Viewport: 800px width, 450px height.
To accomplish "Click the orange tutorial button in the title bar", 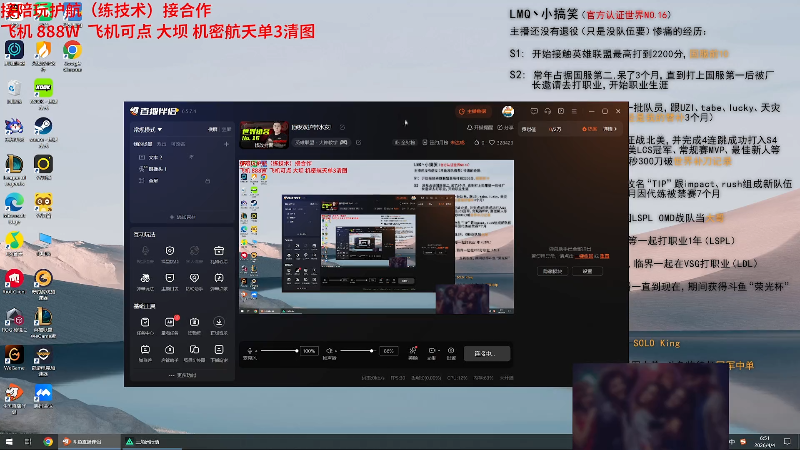I will click(472, 111).
